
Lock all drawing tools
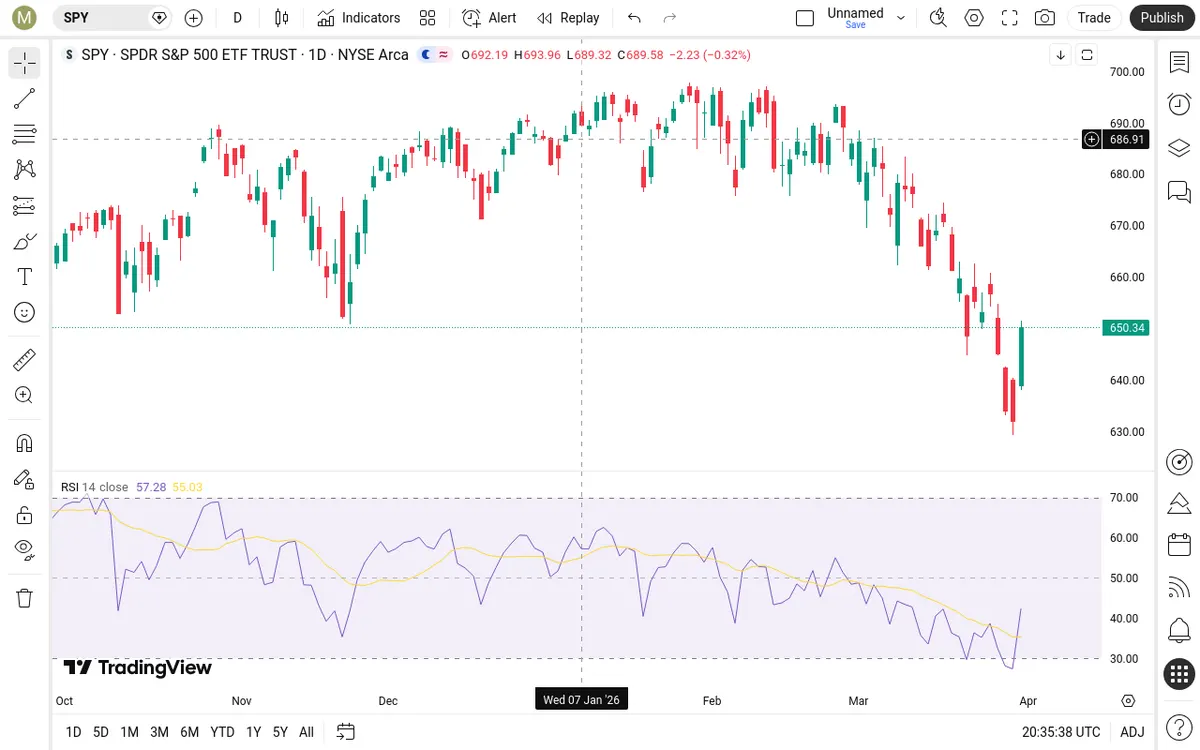coord(25,515)
